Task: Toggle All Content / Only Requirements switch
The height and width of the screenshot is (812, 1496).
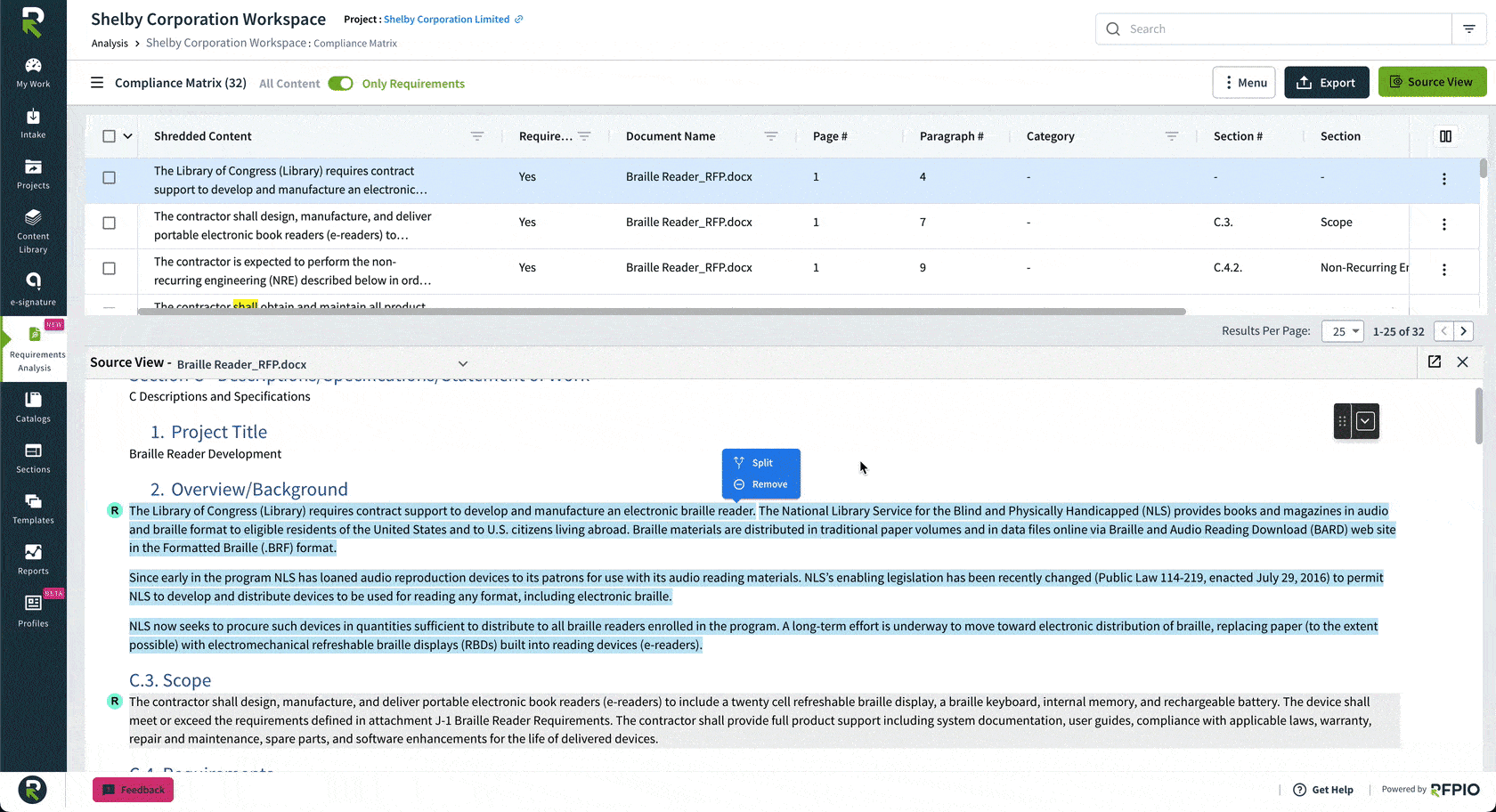Action: (x=340, y=84)
